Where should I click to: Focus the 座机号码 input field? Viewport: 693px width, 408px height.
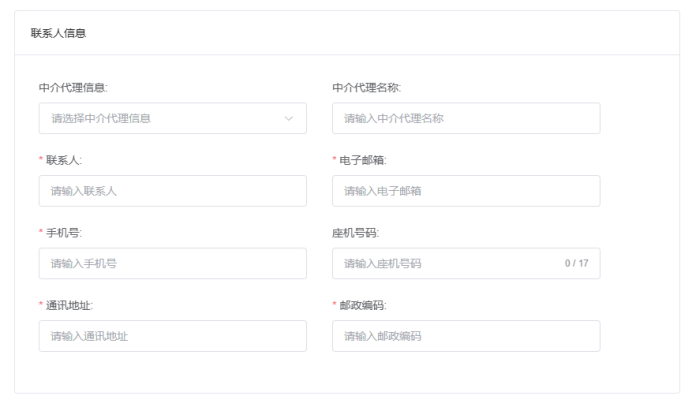click(466, 263)
